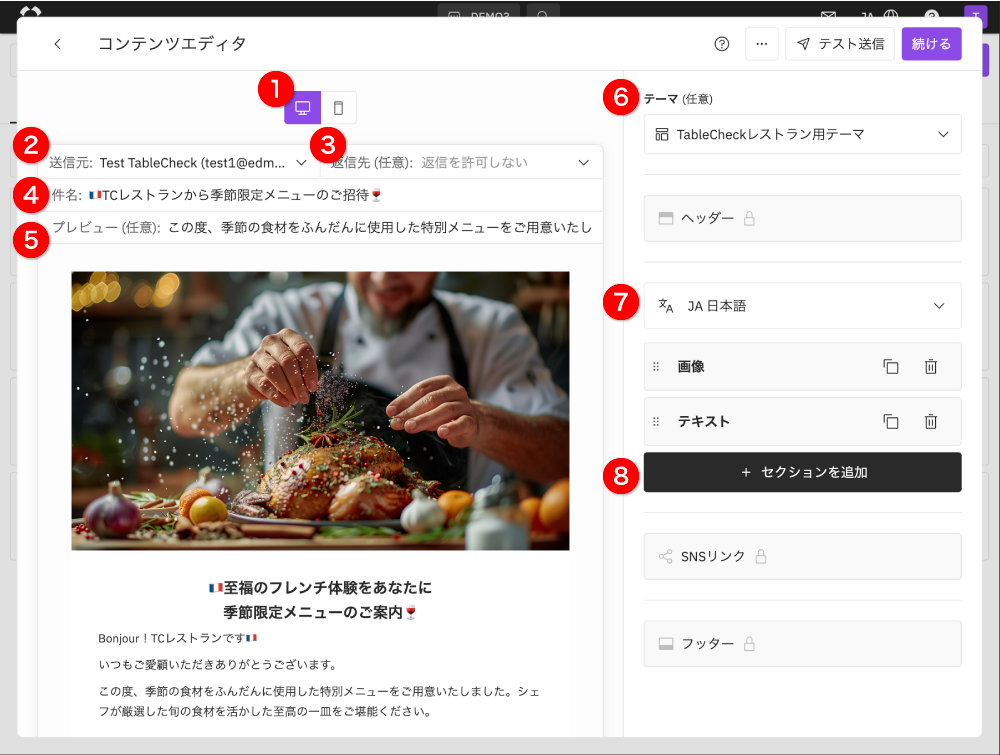This screenshot has width=1000, height=755.
Task: Click the ヘッダー layout icon
Action: point(666,219)
